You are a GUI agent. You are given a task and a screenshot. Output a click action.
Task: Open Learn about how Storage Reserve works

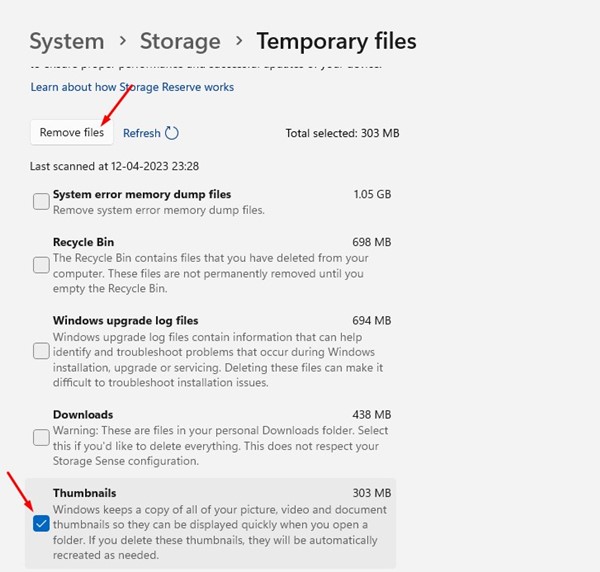click(x=132, y=87)
